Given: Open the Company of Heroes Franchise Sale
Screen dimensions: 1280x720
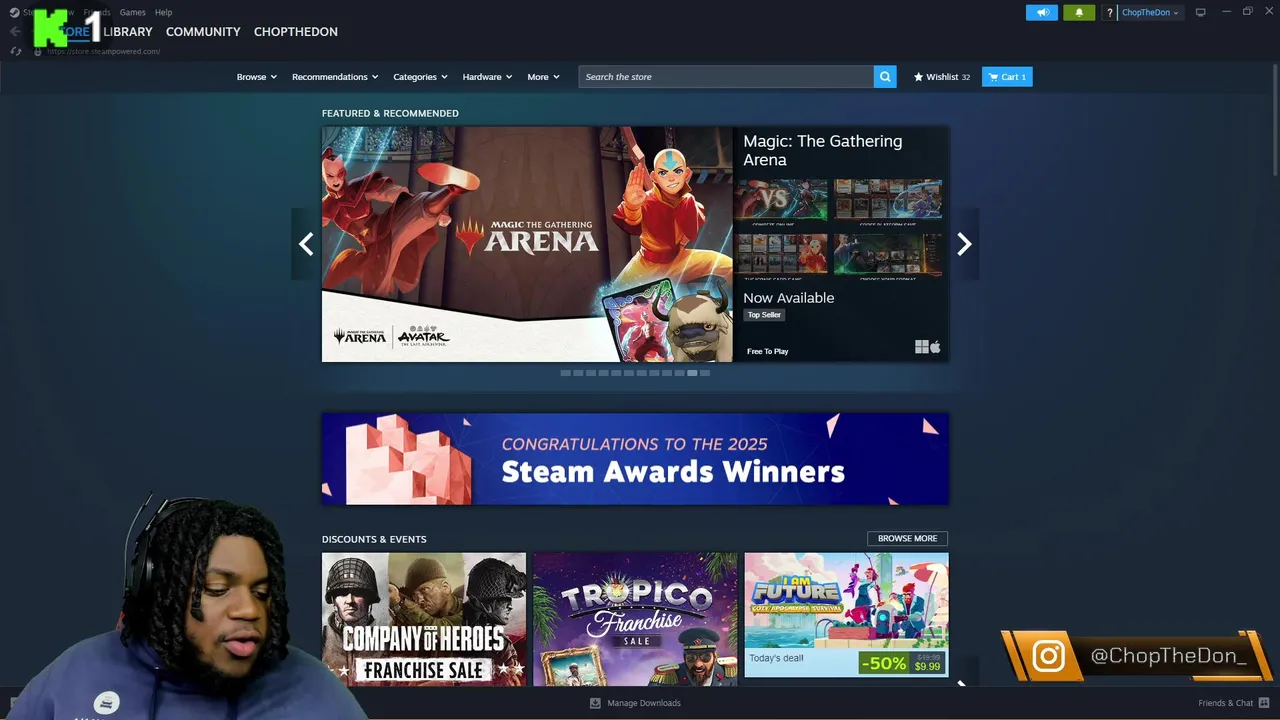Looking at the screenshot, I should tap(424, 619).
